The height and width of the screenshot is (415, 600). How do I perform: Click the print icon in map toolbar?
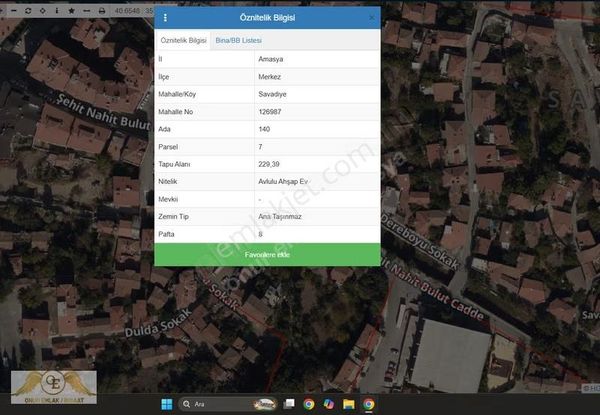pos(102,10)
